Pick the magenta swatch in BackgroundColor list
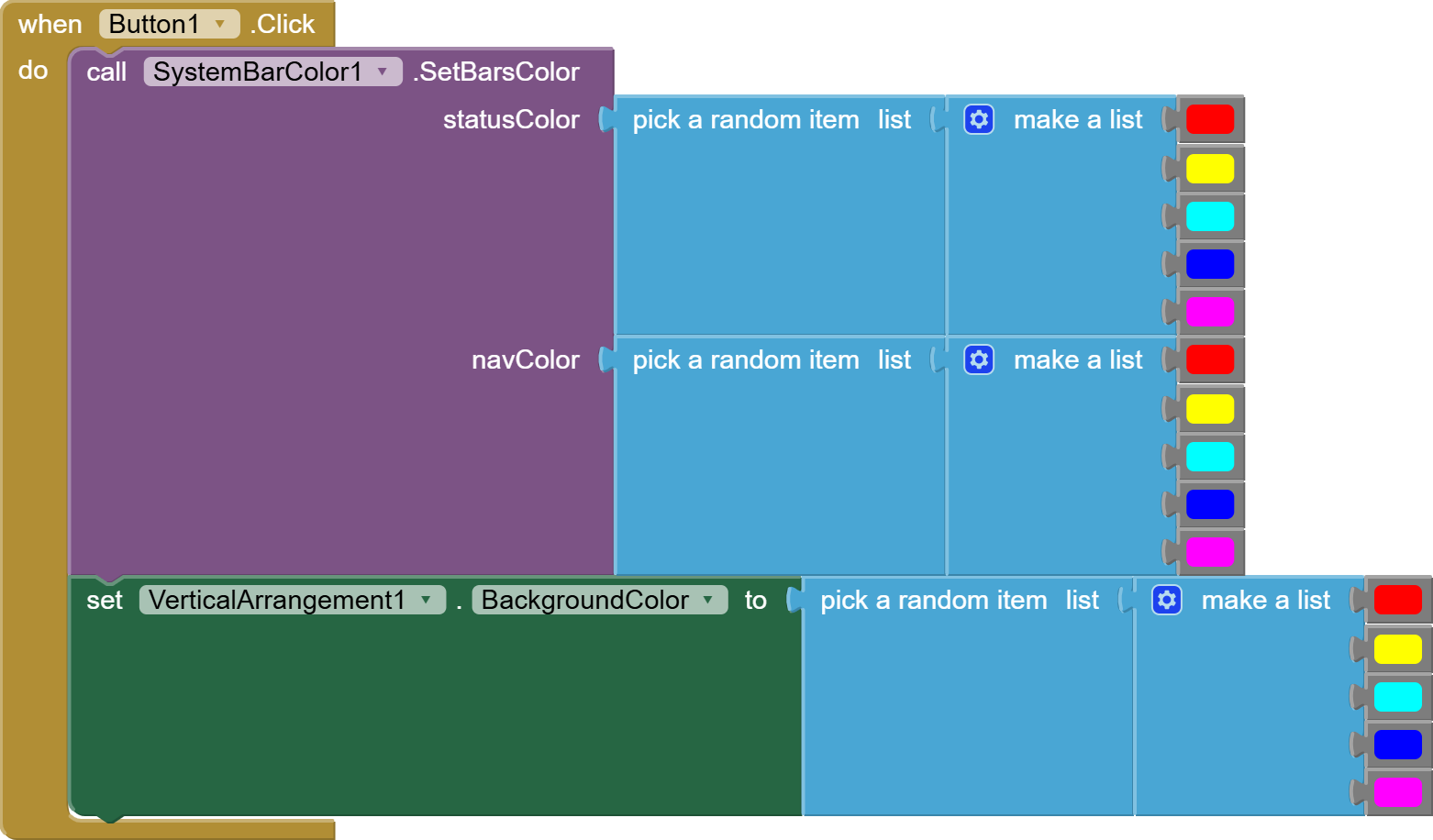 1397,792
